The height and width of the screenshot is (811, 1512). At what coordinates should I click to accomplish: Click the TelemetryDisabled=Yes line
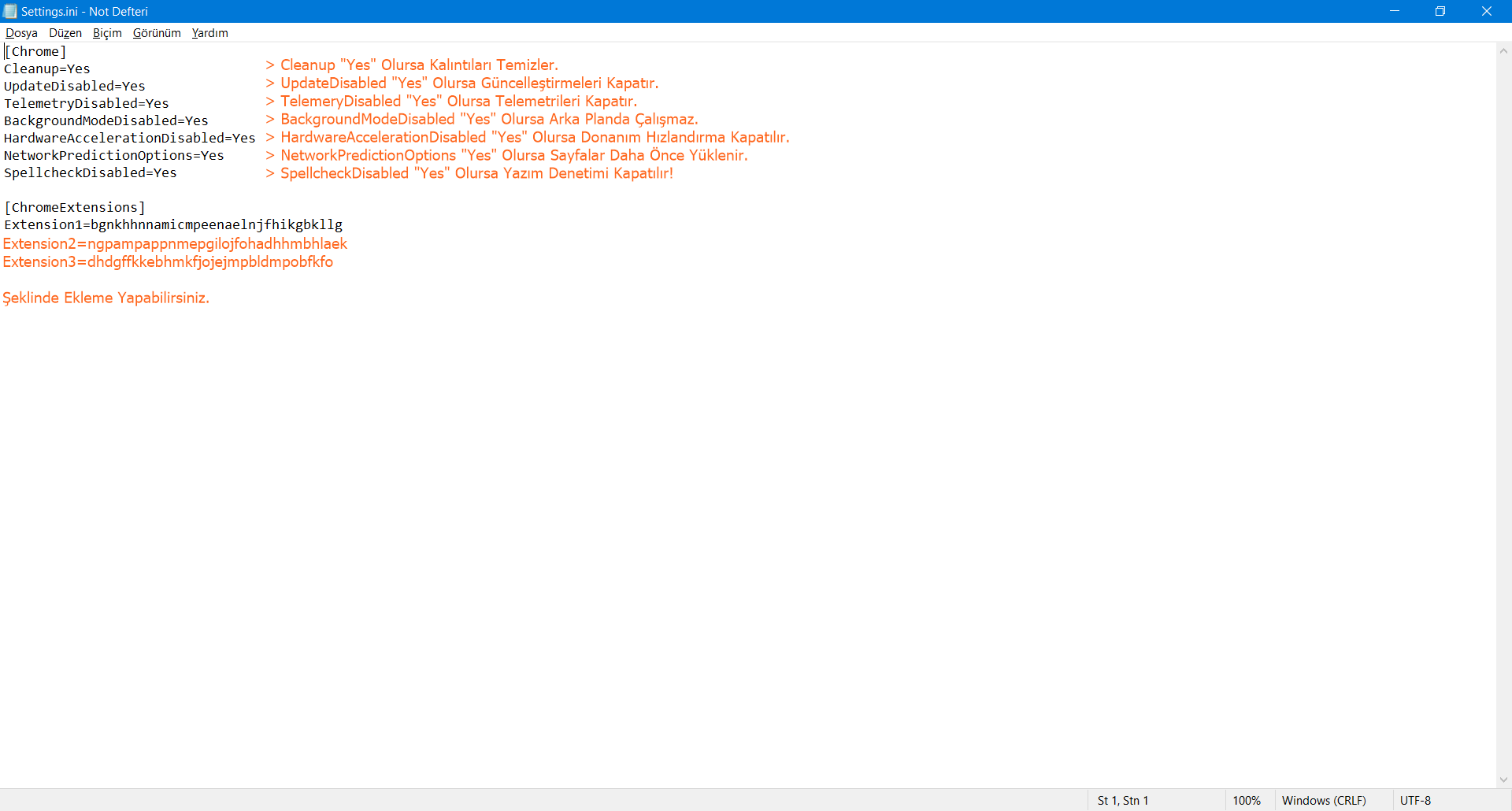87,103
